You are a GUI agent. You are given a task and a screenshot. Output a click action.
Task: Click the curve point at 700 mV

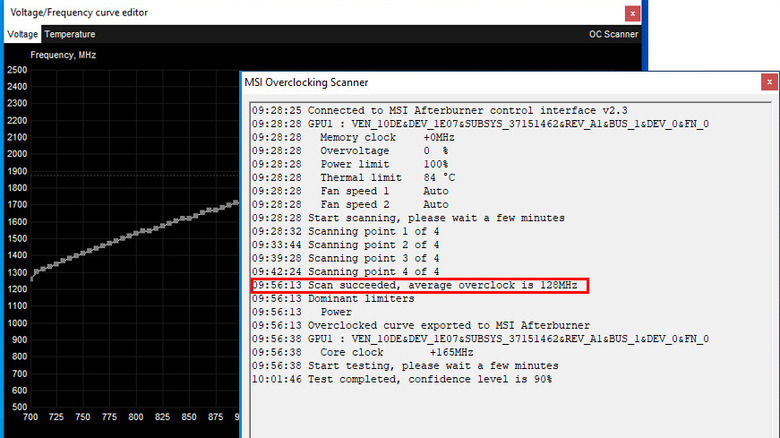point(31,279)
